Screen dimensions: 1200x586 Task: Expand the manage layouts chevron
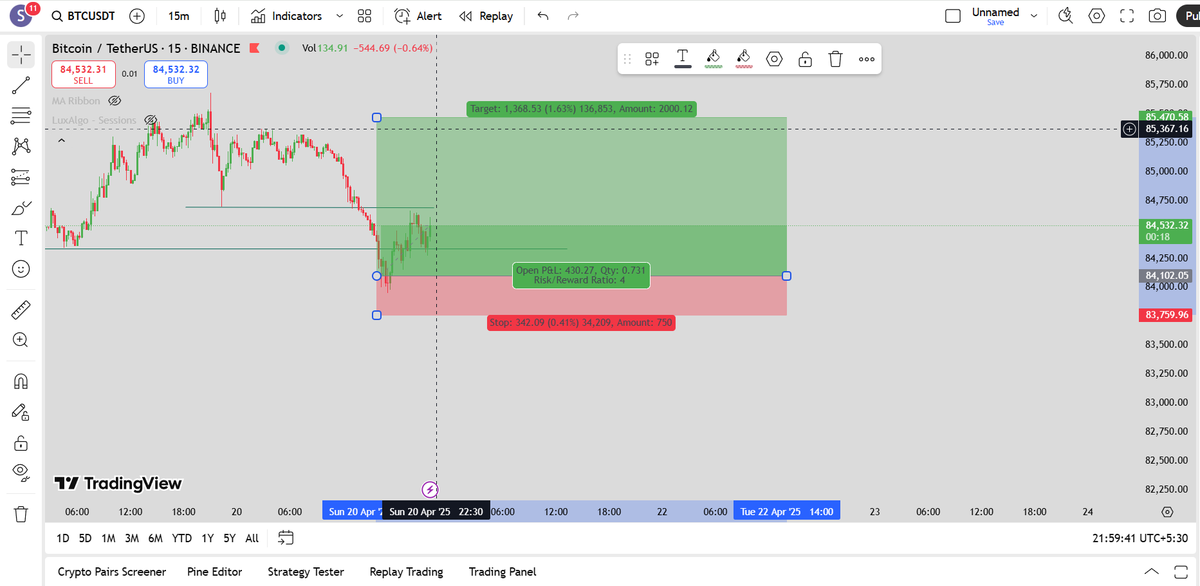(1034, 16)
